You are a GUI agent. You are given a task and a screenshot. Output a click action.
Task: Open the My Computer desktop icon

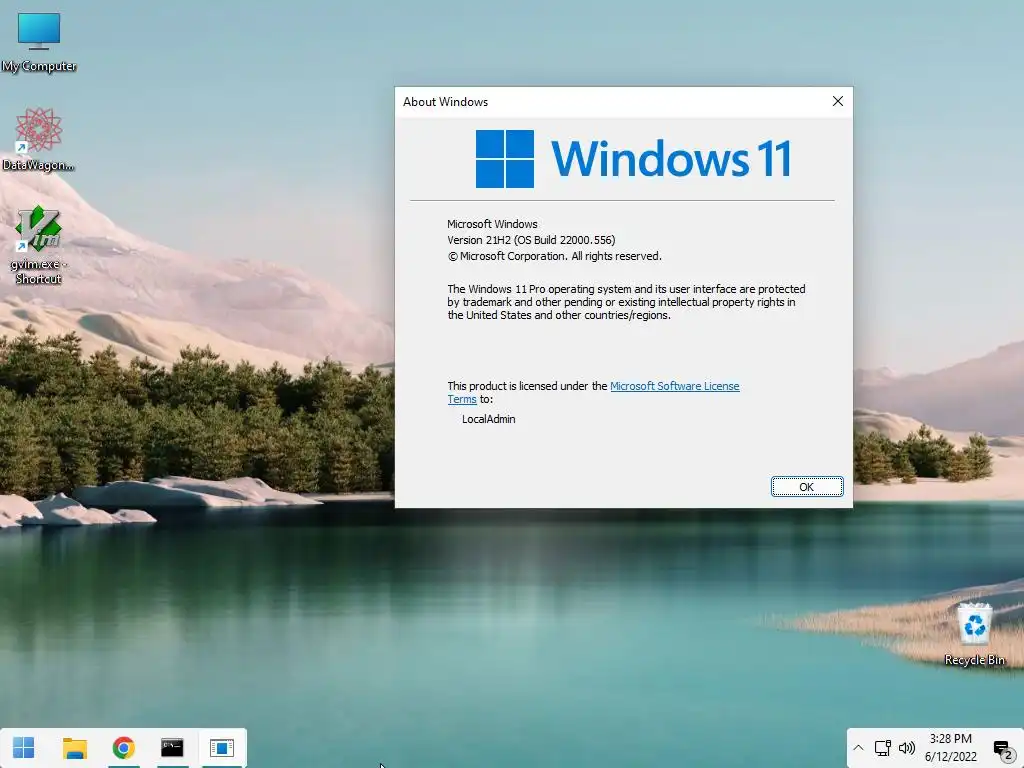click(x=39, y=42)
